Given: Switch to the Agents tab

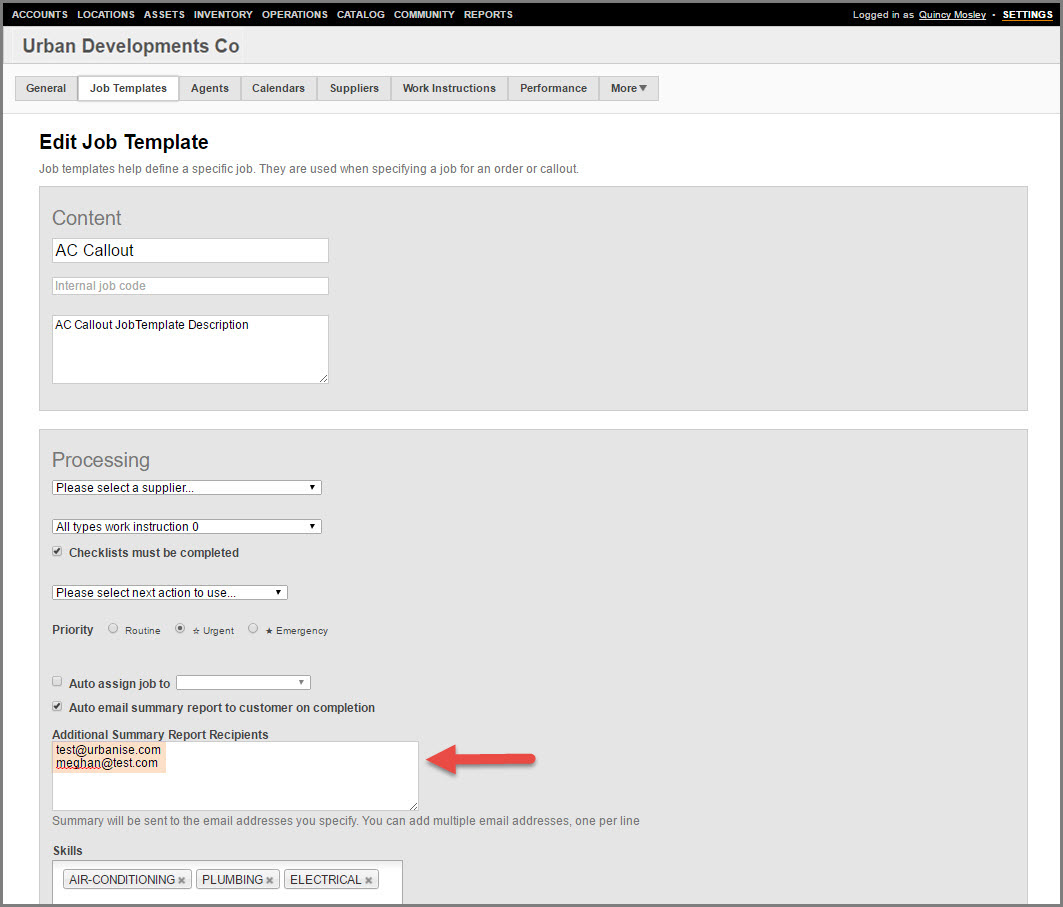Looking at the screenshot, I should [210, 88].
